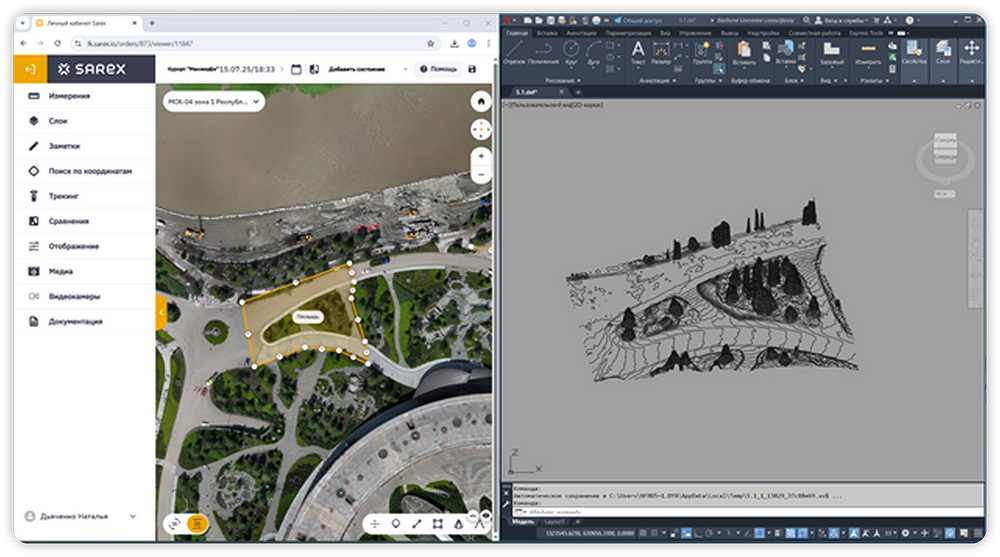Select the volume measurement tool
1000x557 pixels.
(x=458, y=524)
